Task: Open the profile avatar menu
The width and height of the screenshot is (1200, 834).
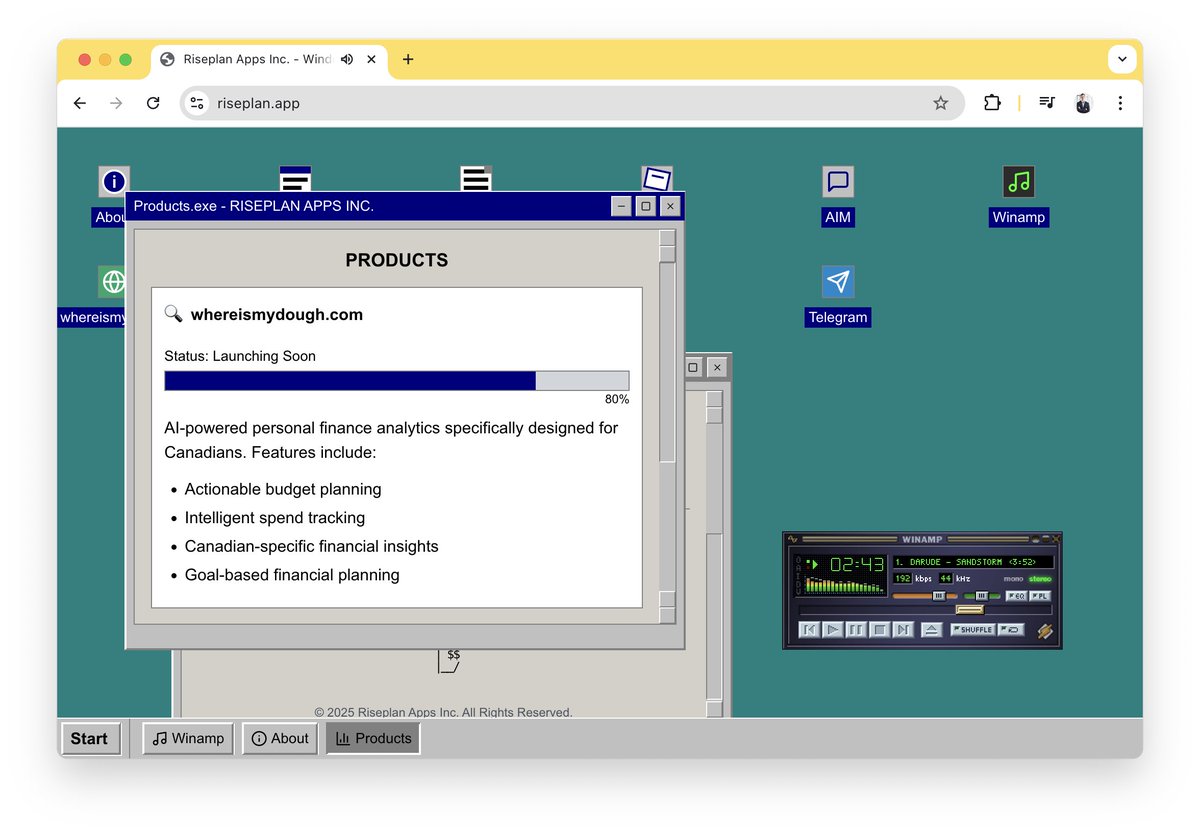Action: (1083, 103)
